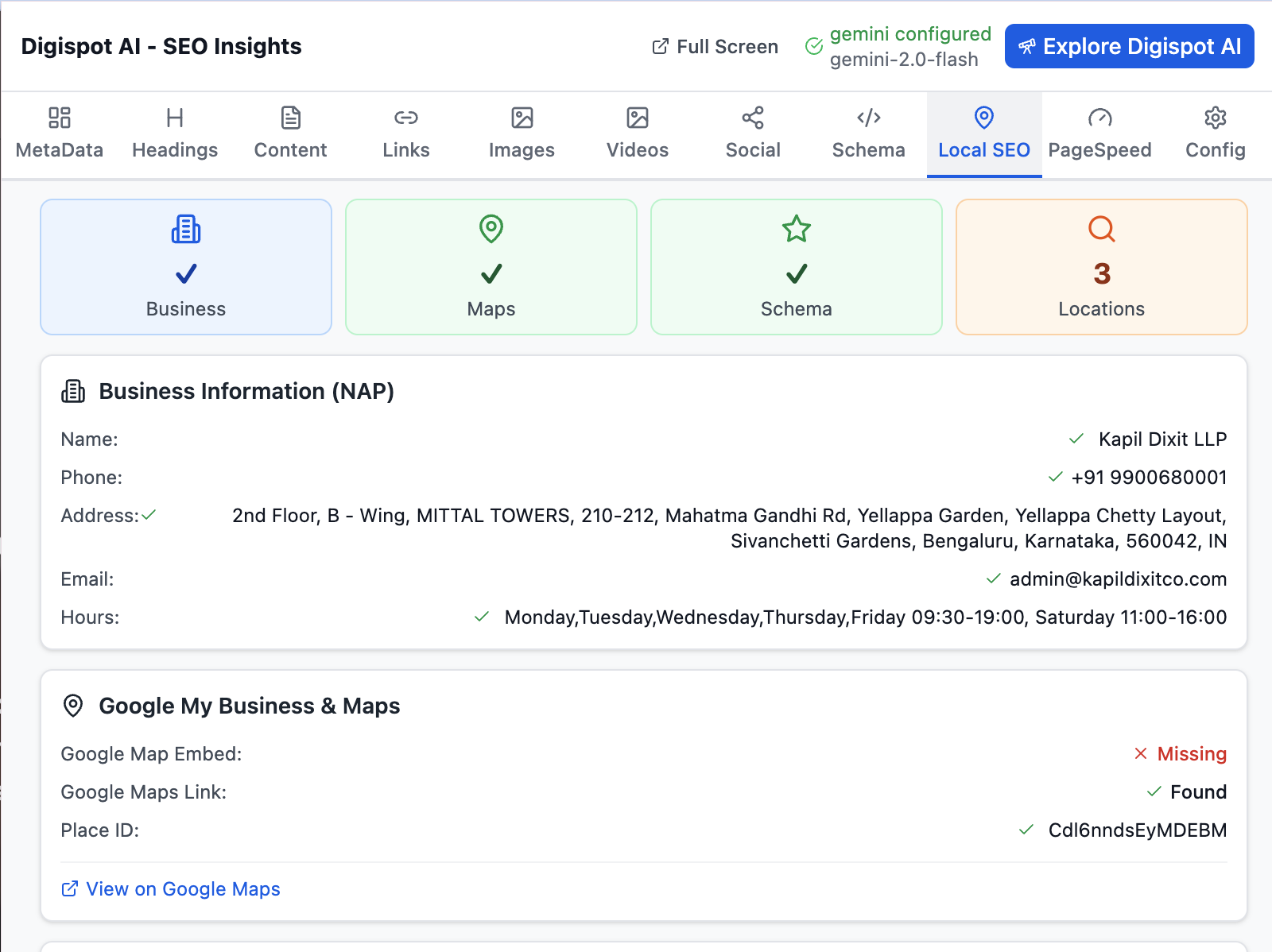Click the Place ID value Cdl6nndsEyMDEBM
The width and height of the screenshot is (1272, 952).
click(1137, 830)
